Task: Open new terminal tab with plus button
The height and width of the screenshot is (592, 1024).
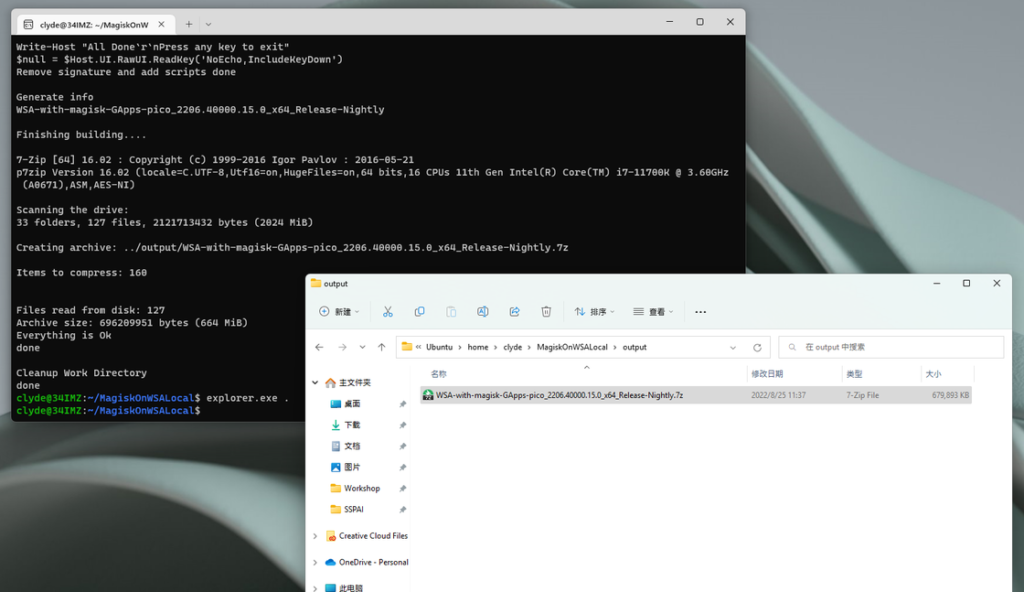Action: pos(188,24)
